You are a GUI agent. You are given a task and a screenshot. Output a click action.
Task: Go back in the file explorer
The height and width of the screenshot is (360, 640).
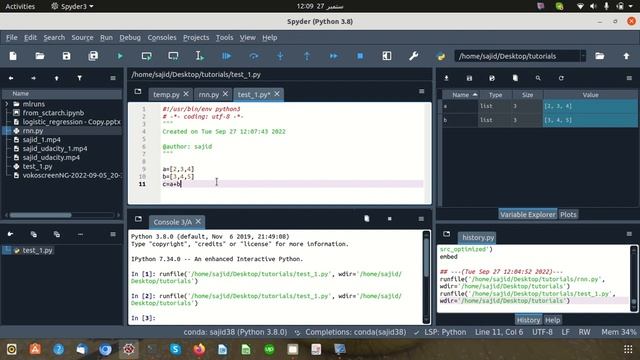11,78
